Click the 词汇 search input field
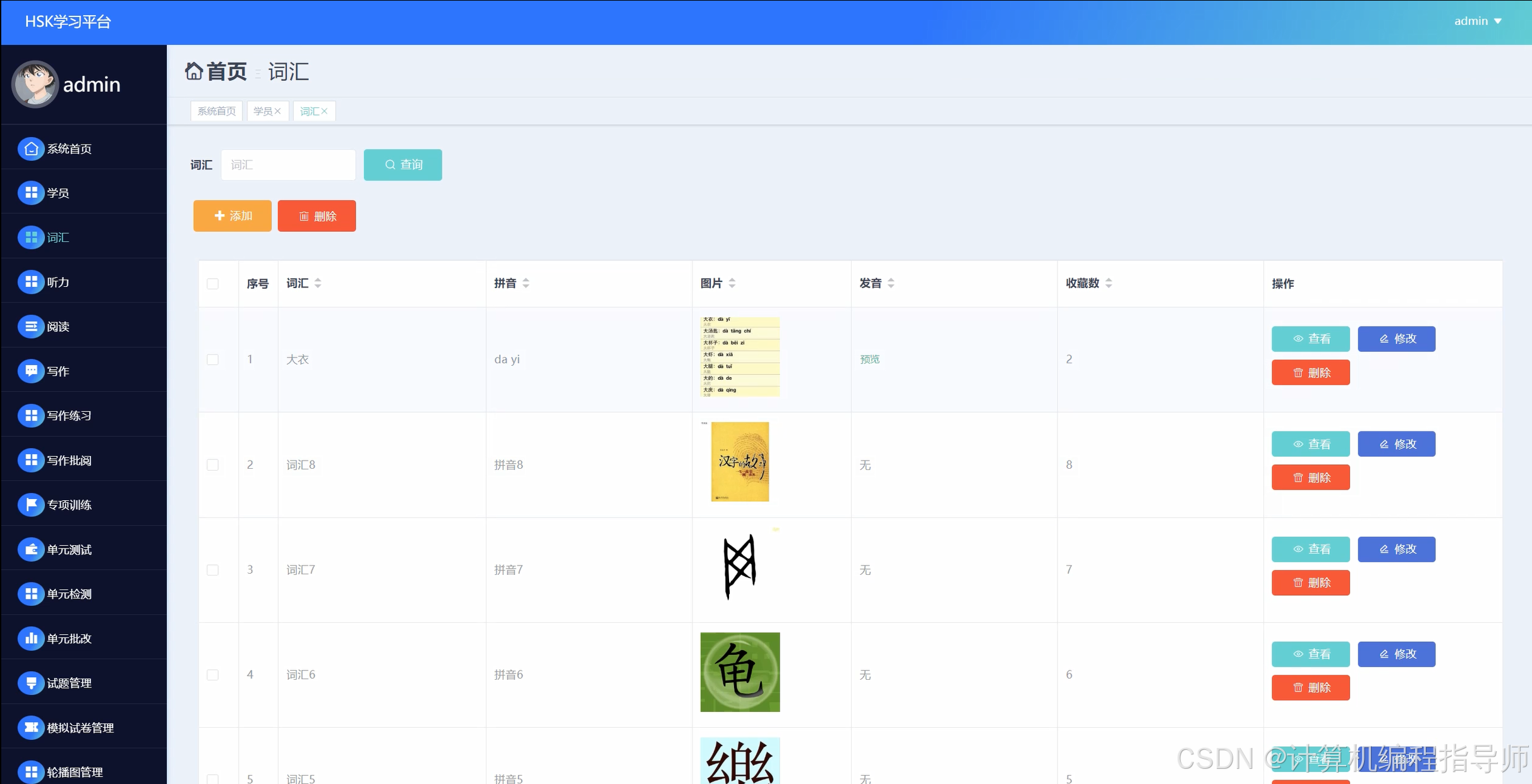1532x784 pixels. (288, 165)
